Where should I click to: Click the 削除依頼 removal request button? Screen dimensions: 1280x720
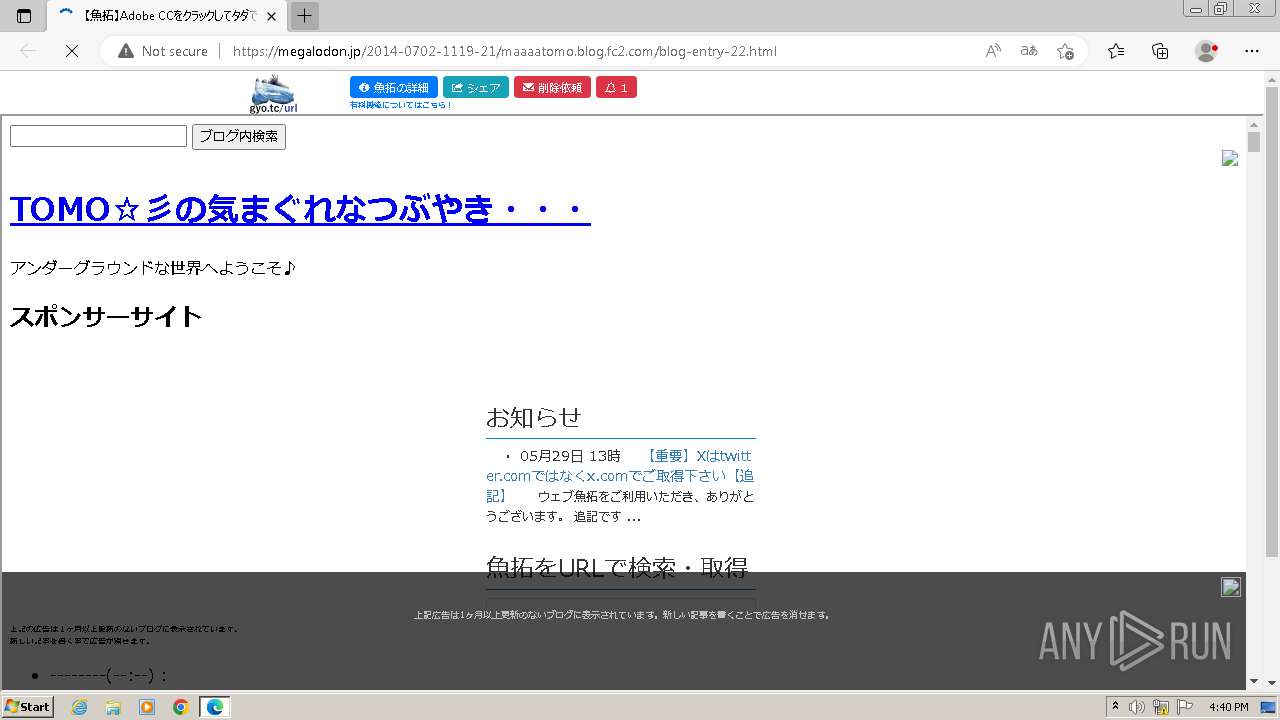(552, 88)
